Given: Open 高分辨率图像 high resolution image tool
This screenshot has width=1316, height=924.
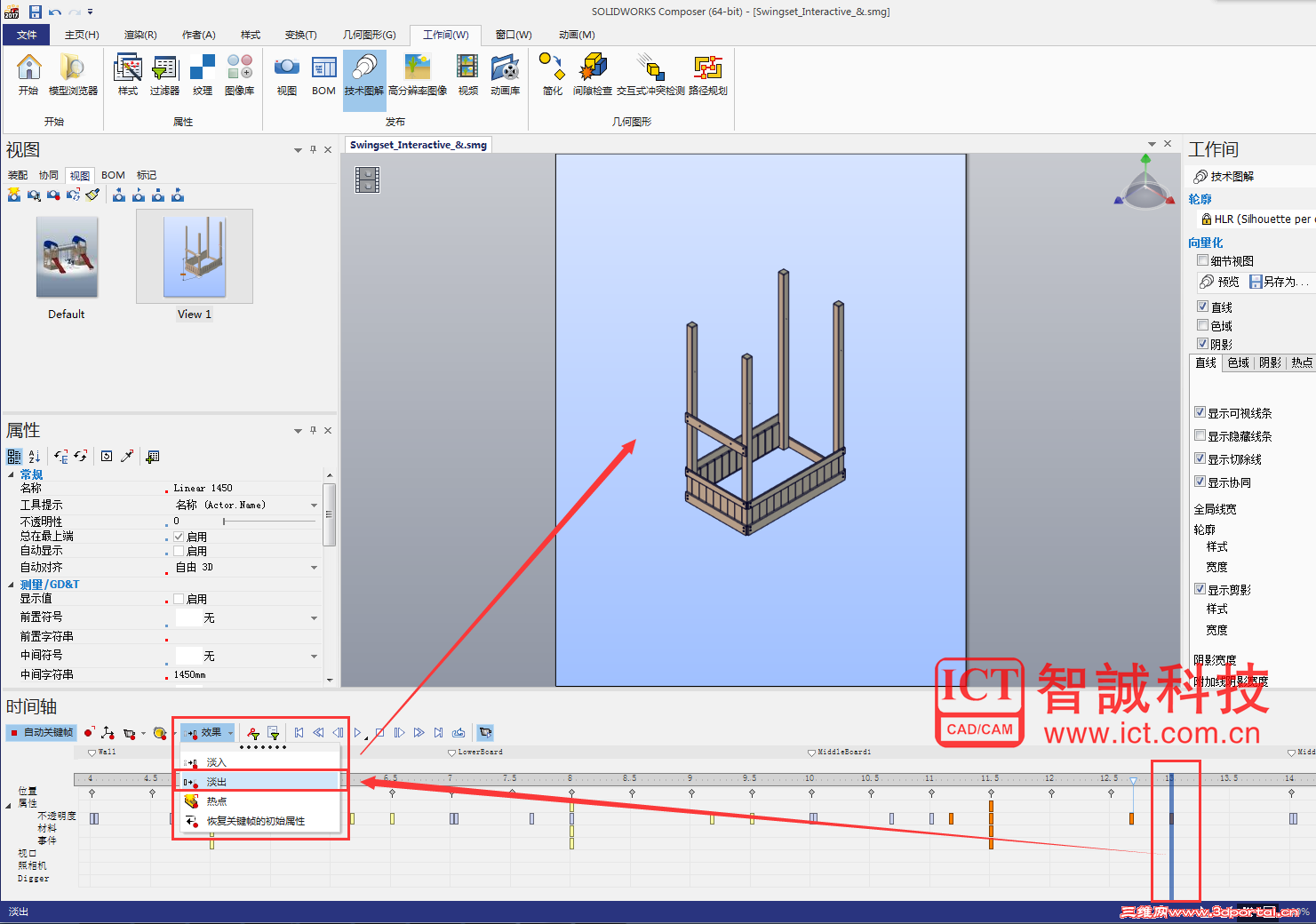Looking at the screenshot, I should click(418, 75).
